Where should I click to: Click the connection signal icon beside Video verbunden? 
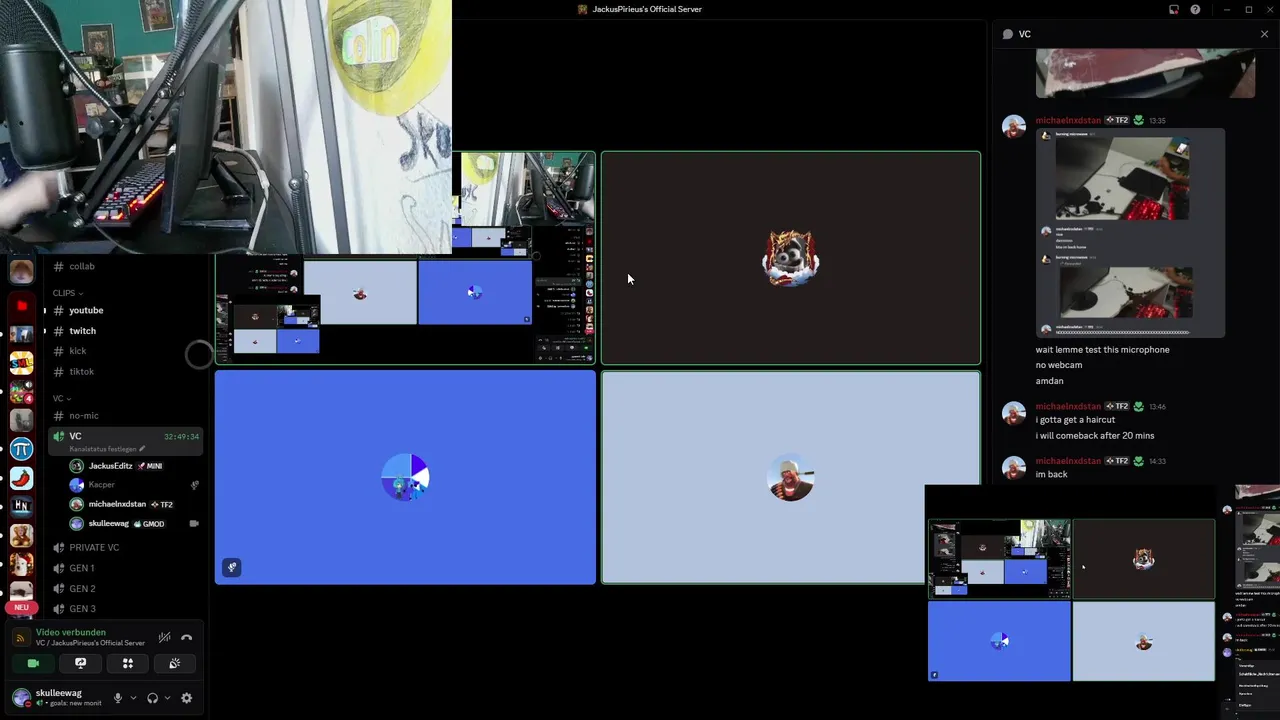tap(20, 637)
